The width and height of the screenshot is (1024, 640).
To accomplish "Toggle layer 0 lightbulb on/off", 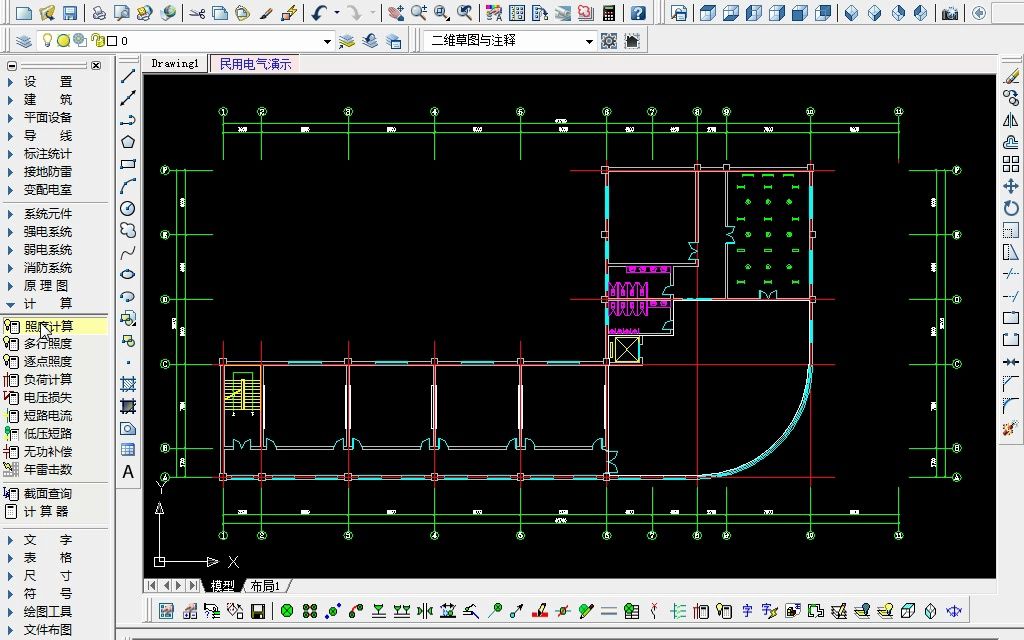I will pyautogui.click(x=47, y=40).
